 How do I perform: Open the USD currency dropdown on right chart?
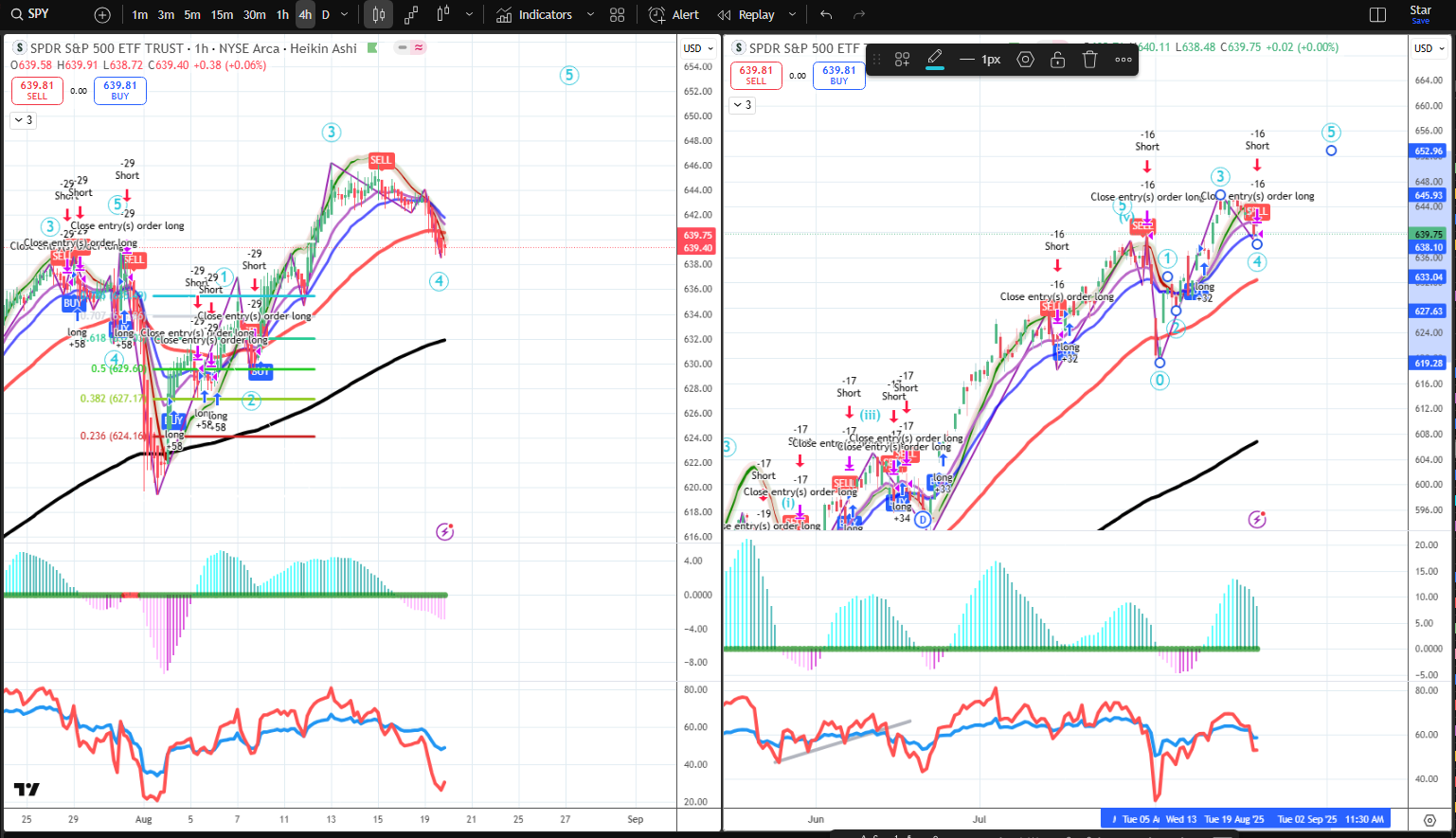(1429, 48)
